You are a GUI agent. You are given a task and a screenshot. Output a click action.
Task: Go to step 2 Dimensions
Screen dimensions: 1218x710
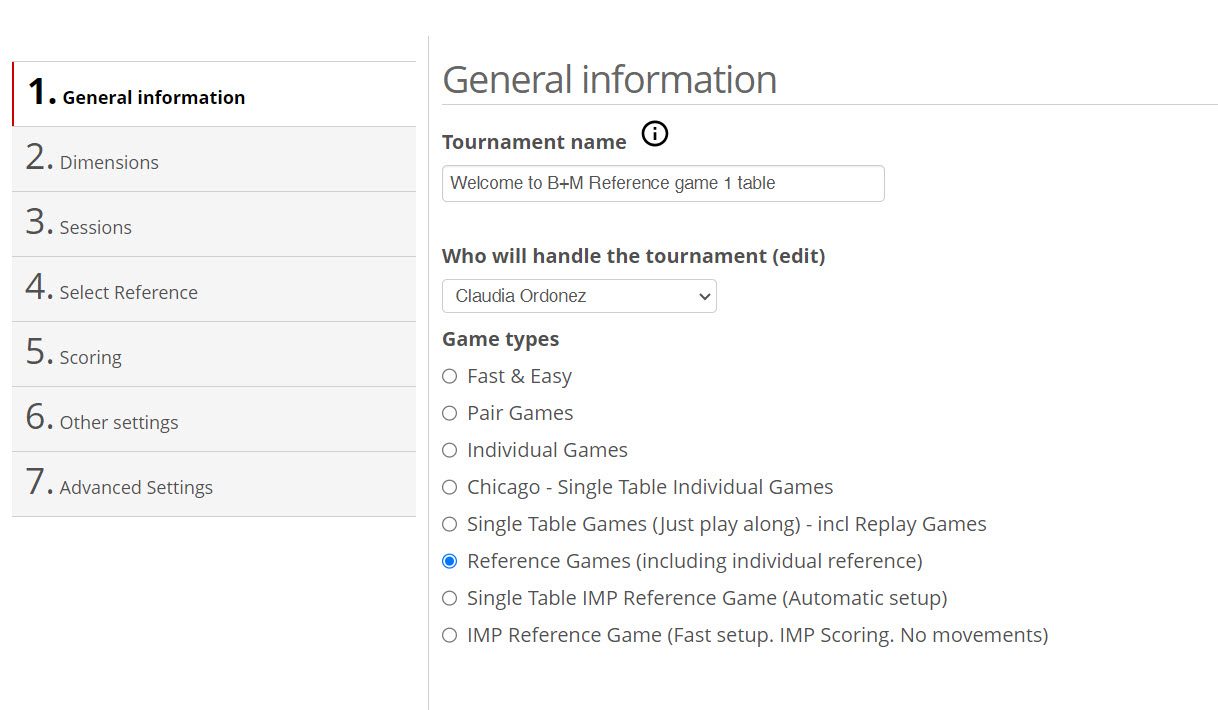(108, 161)
